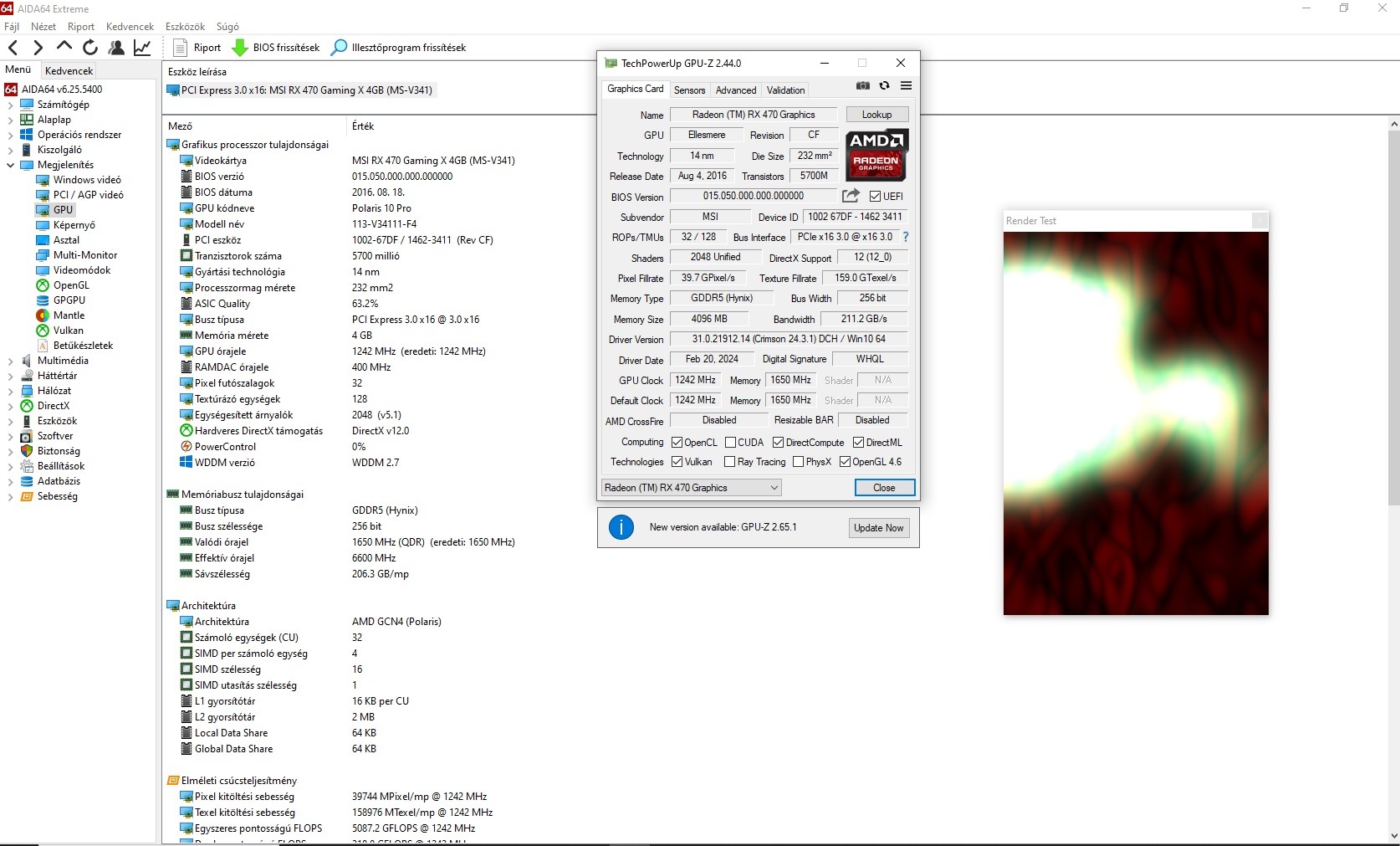
Task: Open the Radeon RX 470 Graphics dropdown
Action: (692, 488)
